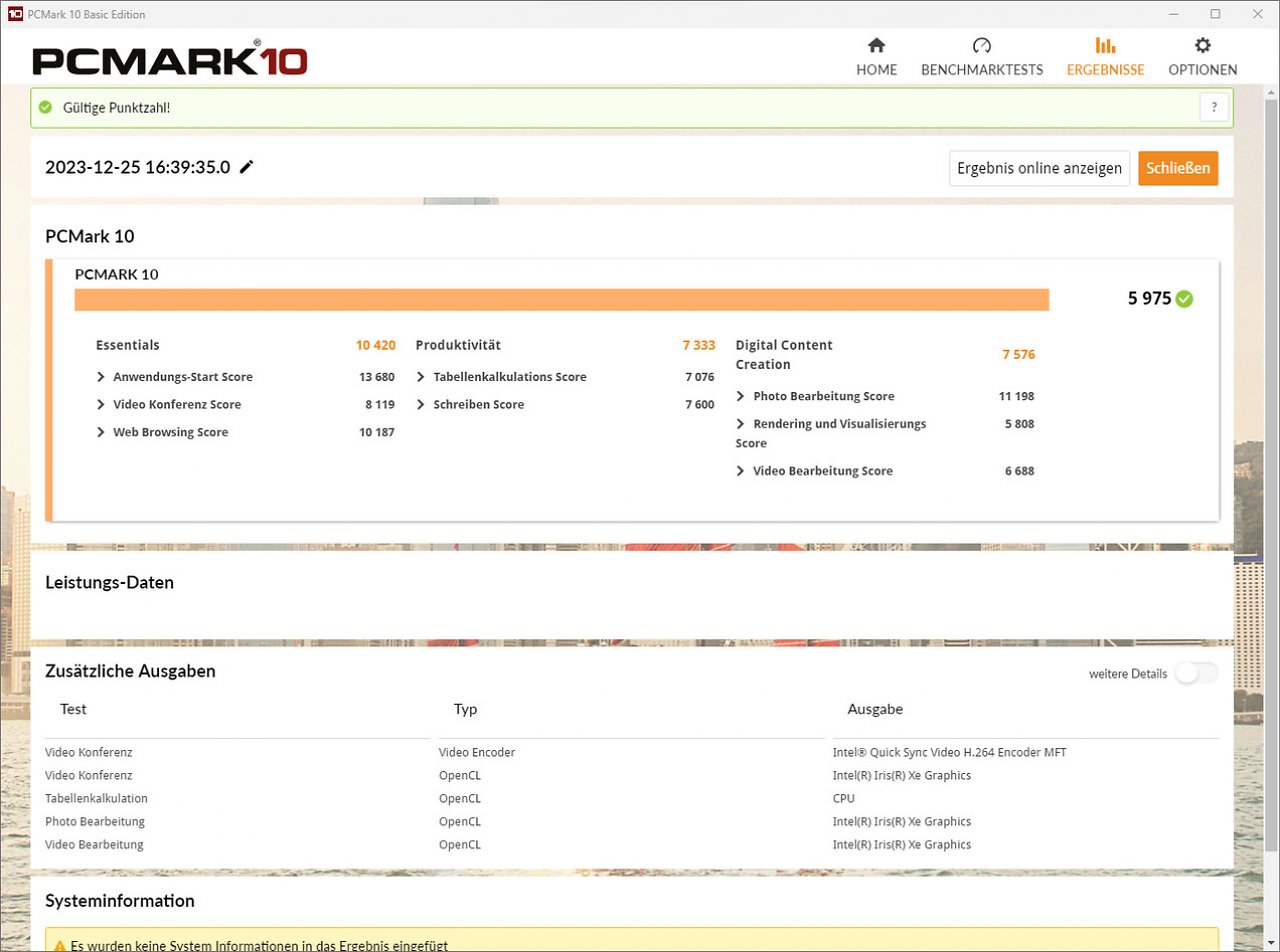Image resolution: width=1280 pixels, height=952 pixels.
Task: Click the Optionen gear icon
Action: tap(1202, 45)
